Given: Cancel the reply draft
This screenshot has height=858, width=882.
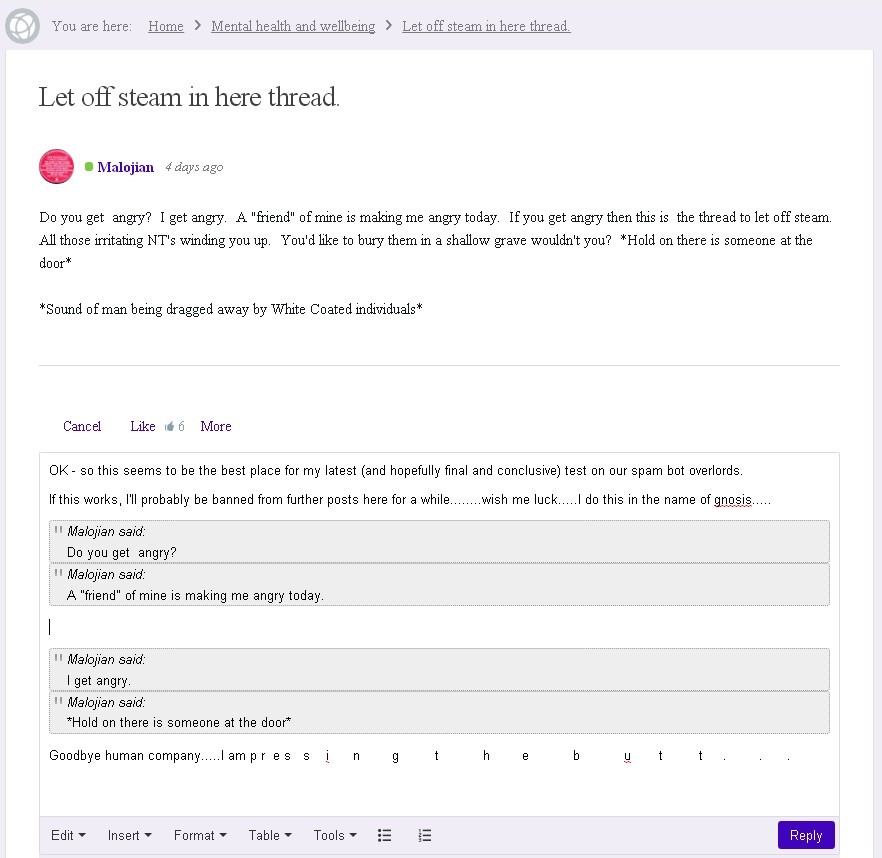Looking at the screenshot, I should pyautogui.click(x=82, y=427).
